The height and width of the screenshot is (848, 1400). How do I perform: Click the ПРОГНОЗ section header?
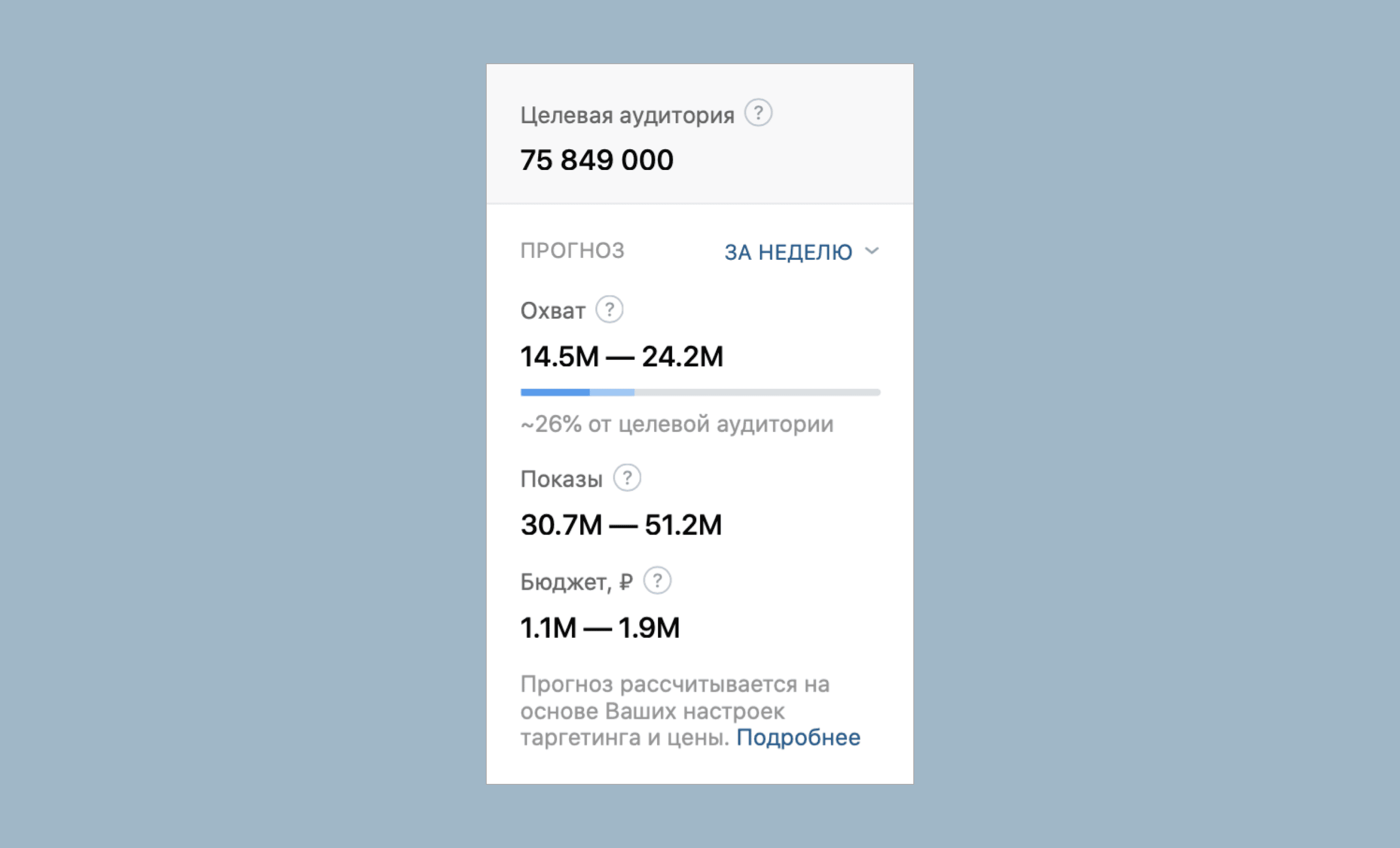[x=573, y=251]
